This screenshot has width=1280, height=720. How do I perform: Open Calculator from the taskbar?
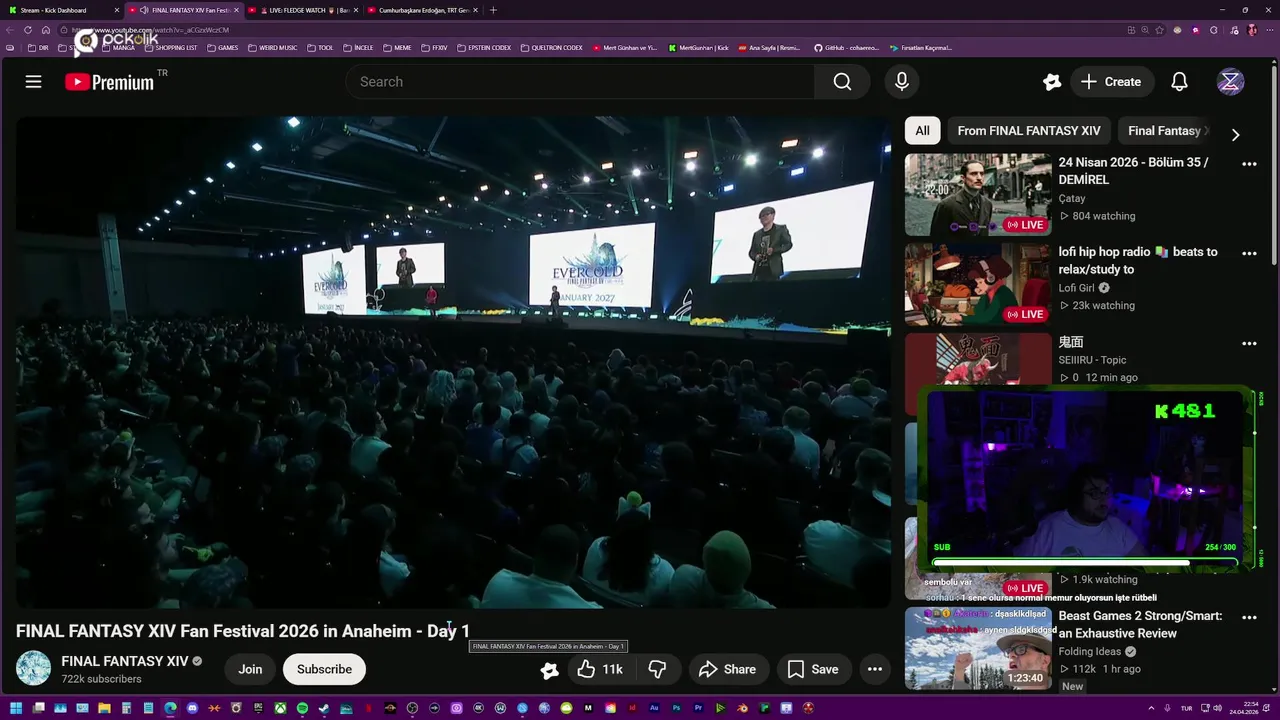[x=126, y=709]
